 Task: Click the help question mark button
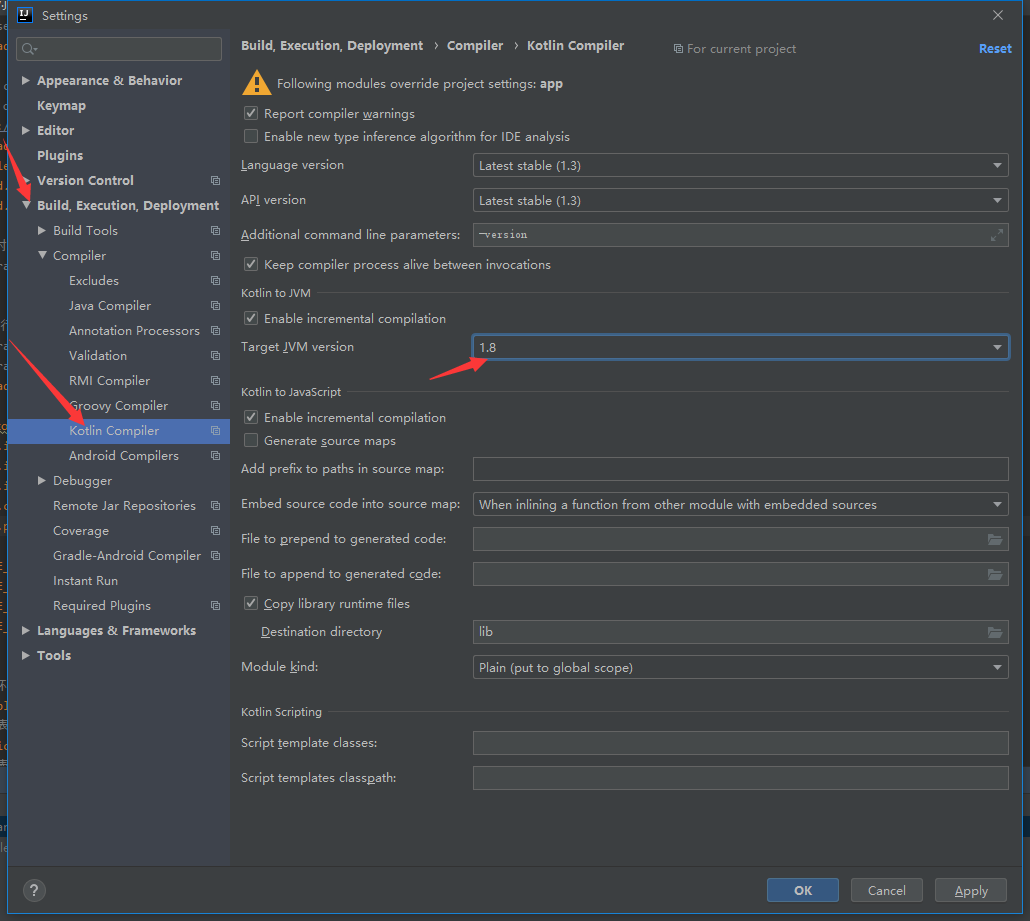click(34, 891)
